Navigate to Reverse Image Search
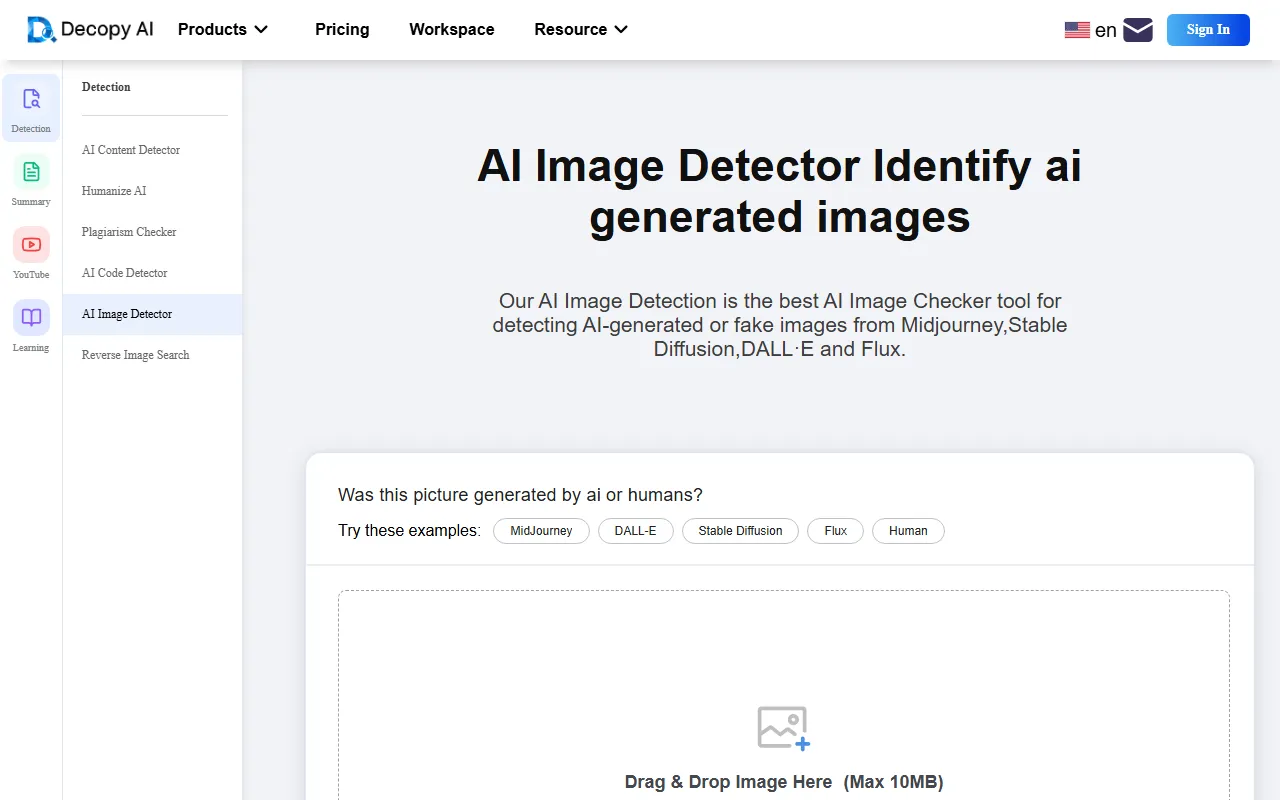Image resolution: width=1280 pixels, height=800 pixels. point(136,355)
